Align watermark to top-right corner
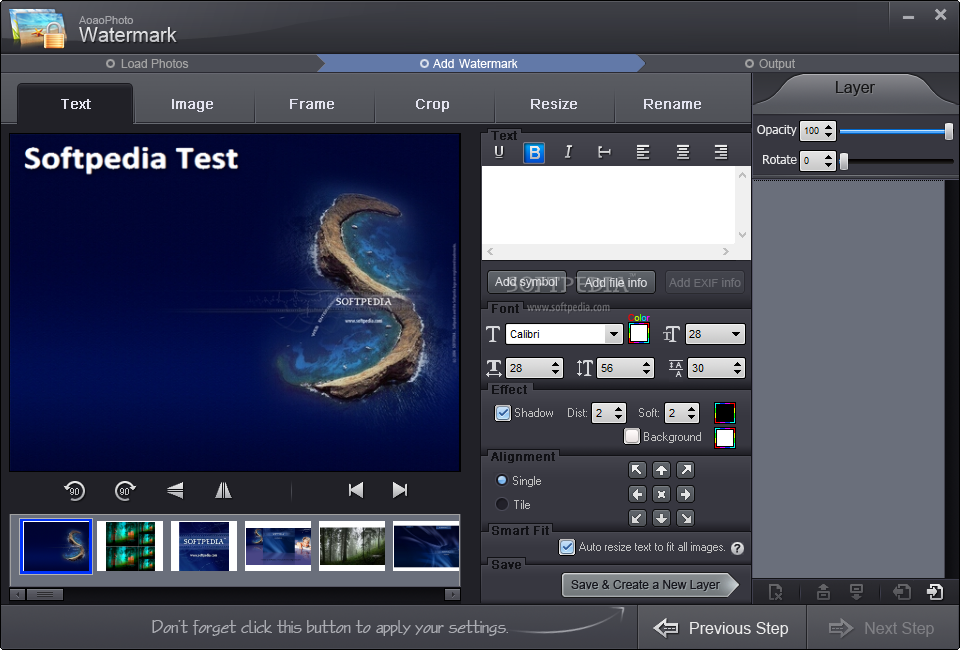960x650 pixels. tap(686, 470)
